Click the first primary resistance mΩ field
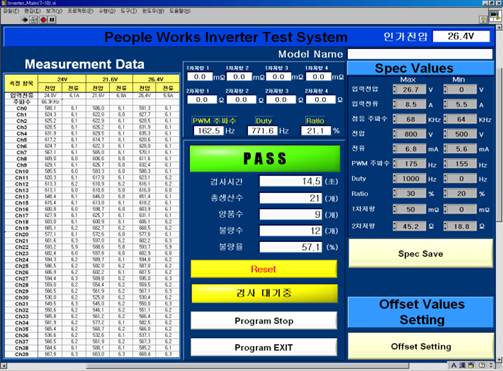The width and height of the screenshot is (503, 371). (200, 77)
